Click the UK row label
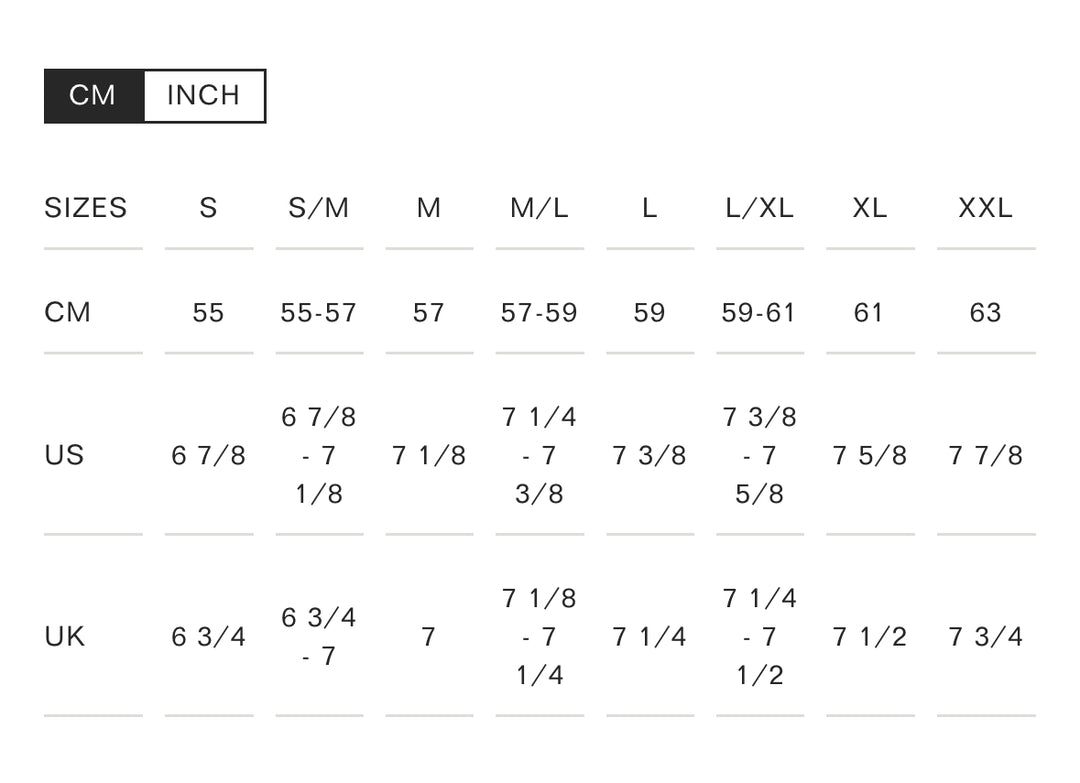 pyautogui.click(x=65, y=637)
